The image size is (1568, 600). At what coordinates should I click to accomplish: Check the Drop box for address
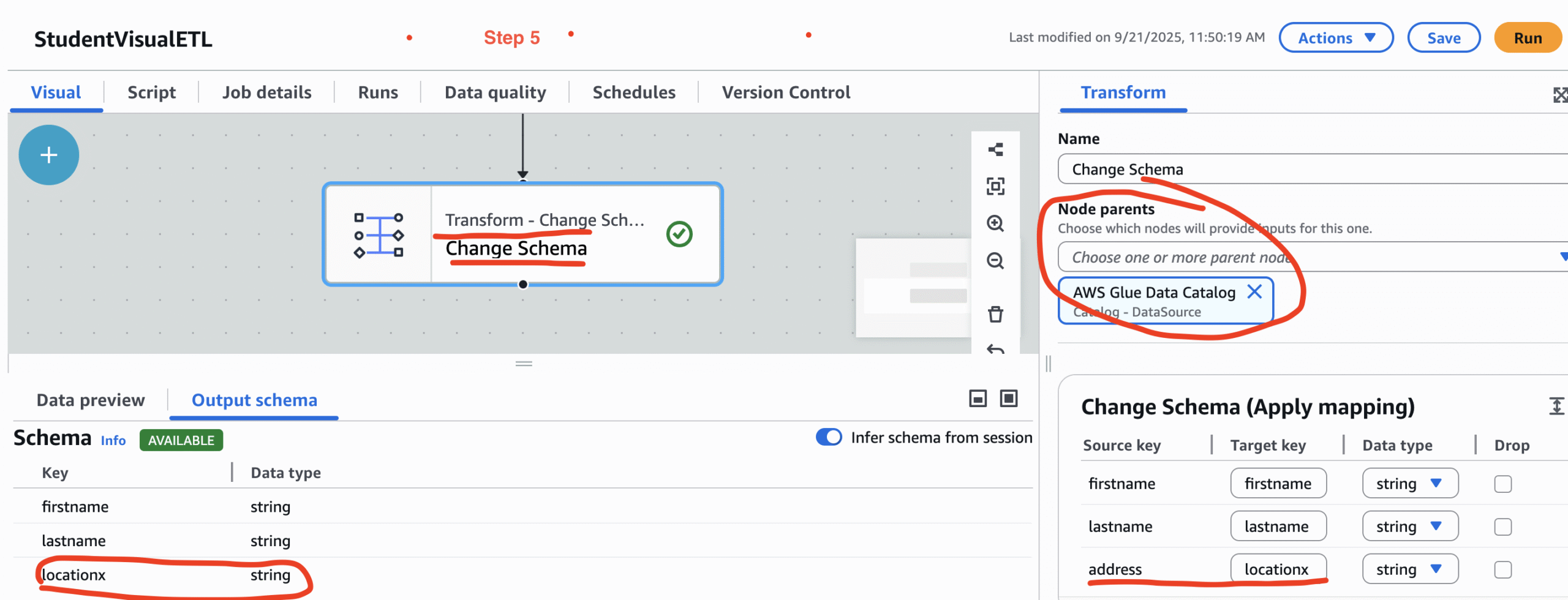[1502, 569]
